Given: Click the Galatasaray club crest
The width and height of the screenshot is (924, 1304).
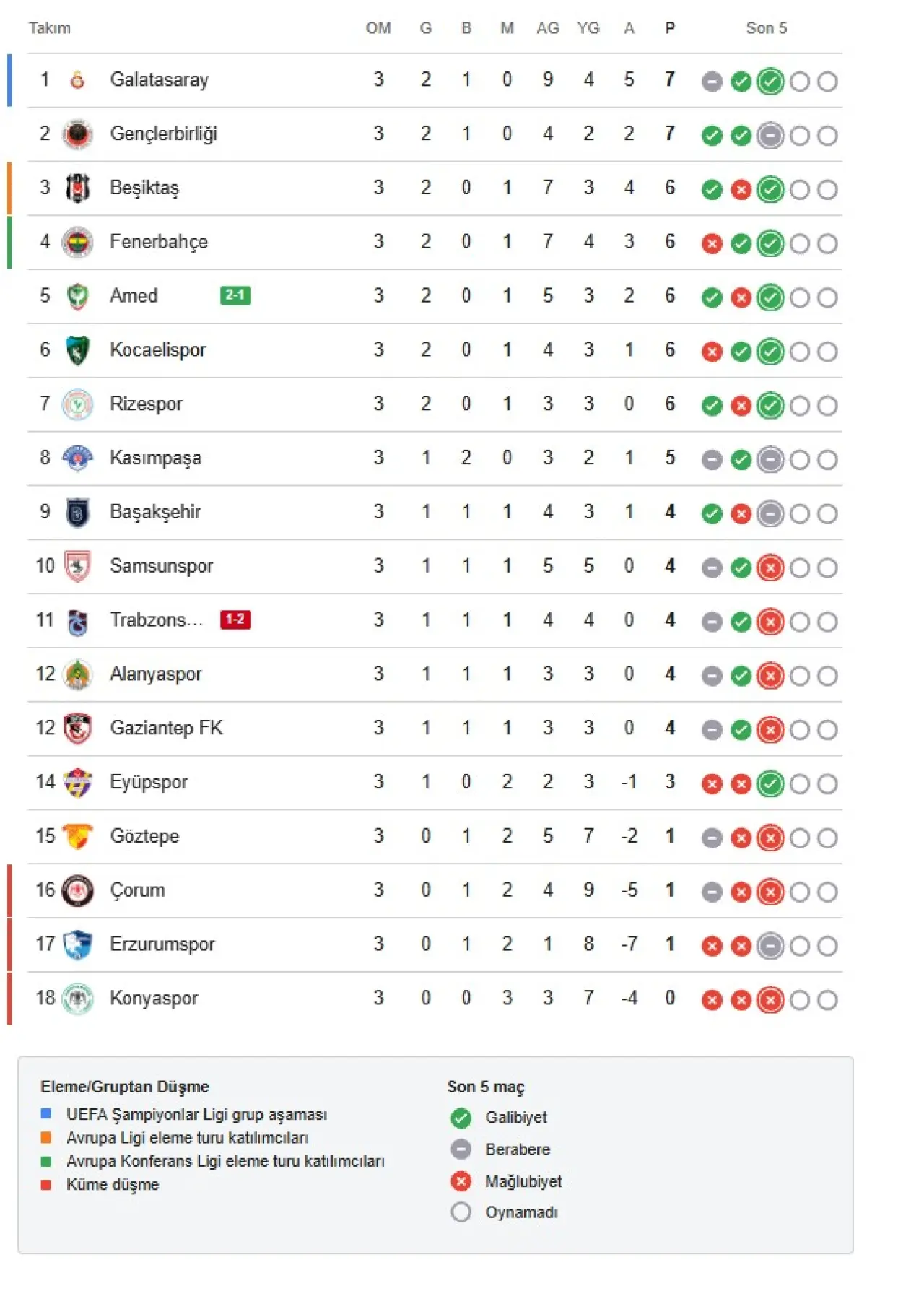Looking at the screenshot, I should coord(77,80).
